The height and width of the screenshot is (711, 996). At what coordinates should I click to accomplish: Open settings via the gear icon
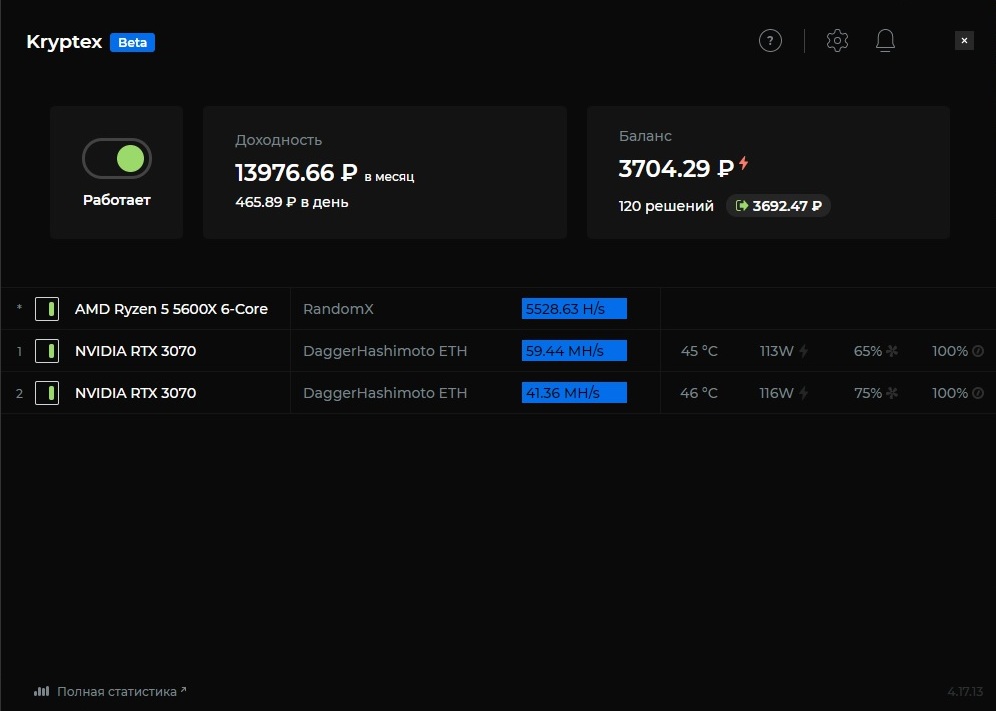point(837,41)
